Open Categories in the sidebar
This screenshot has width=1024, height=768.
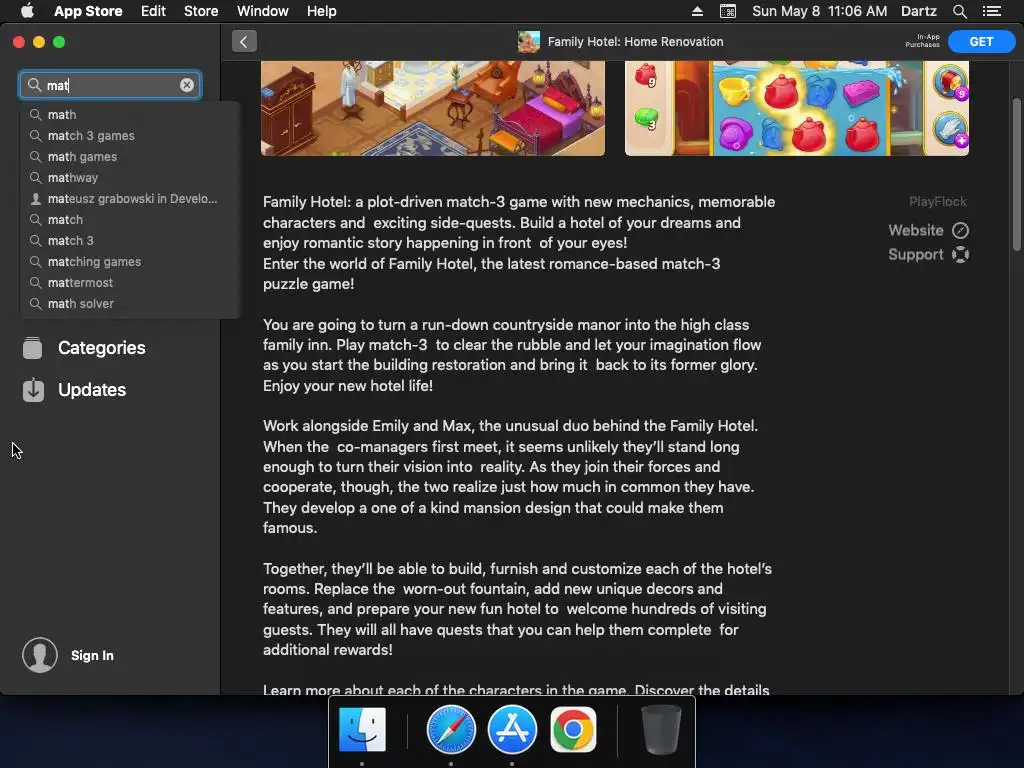101,348
